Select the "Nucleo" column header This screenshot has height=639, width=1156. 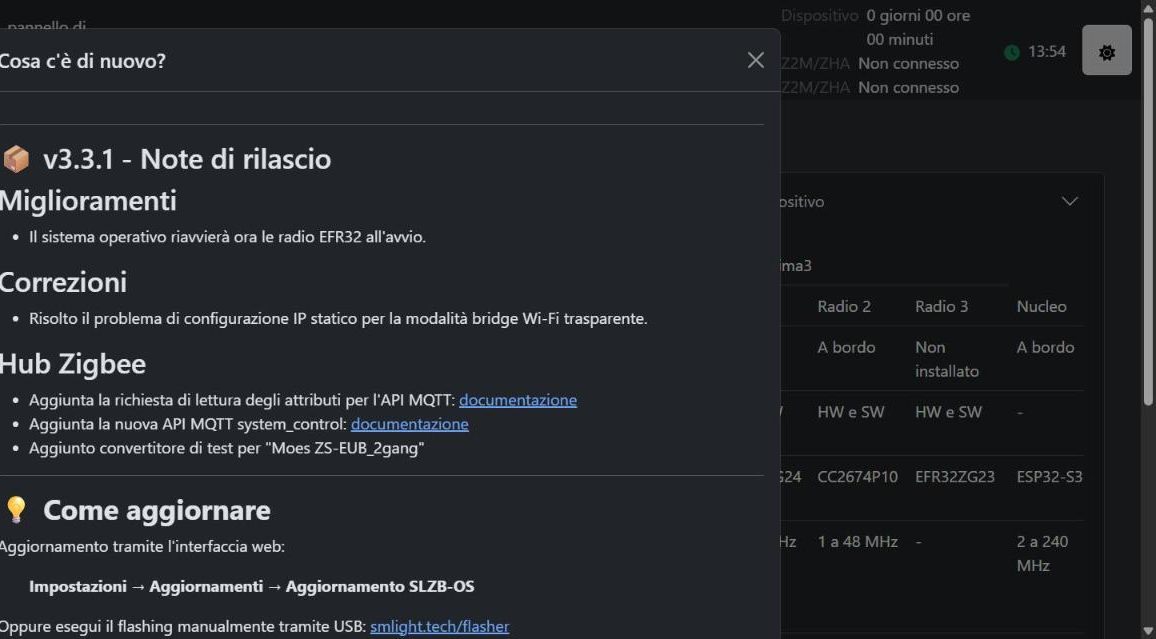(x=1041, y=307)
